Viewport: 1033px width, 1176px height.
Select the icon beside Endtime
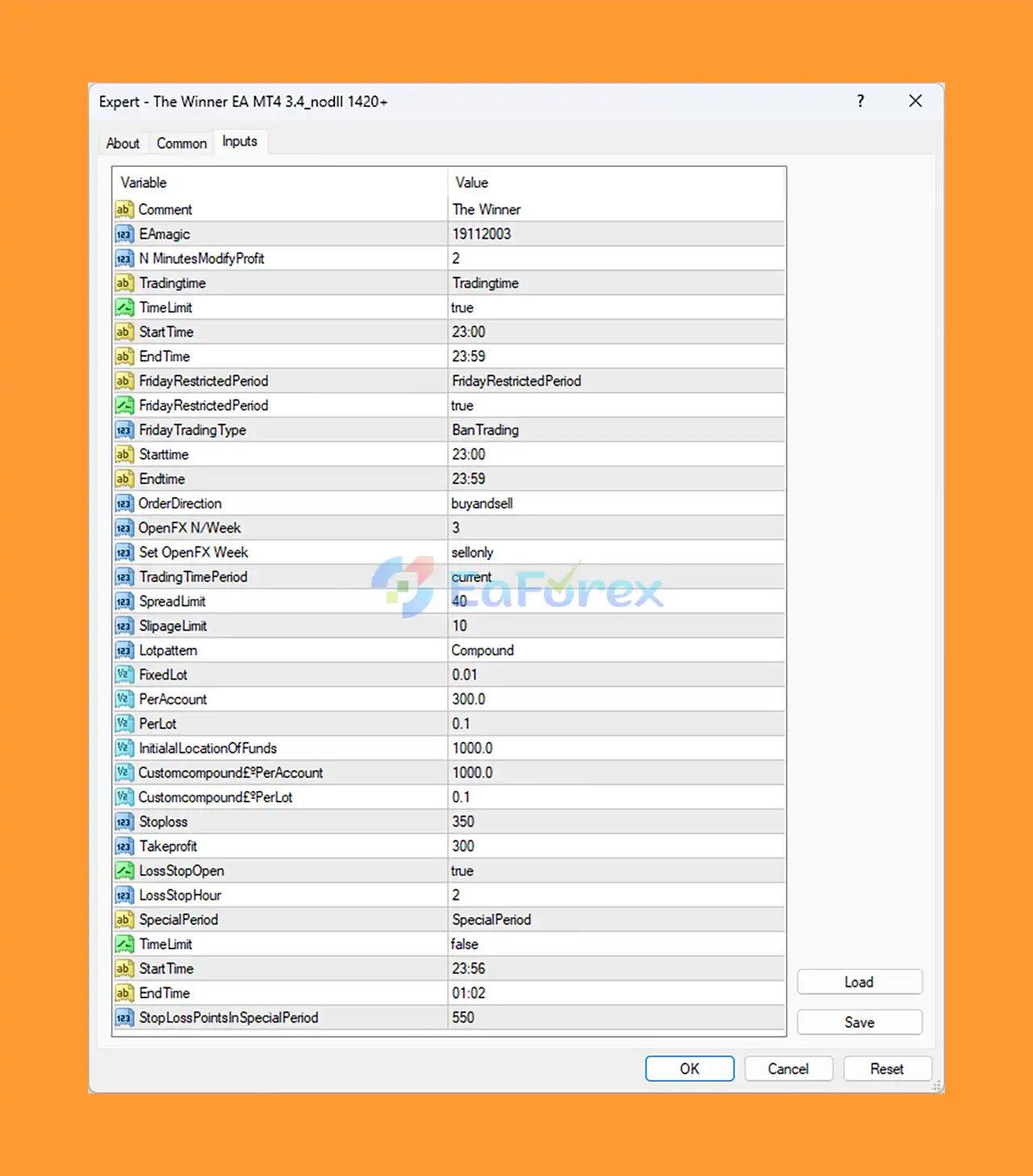[x=123, y=479]
